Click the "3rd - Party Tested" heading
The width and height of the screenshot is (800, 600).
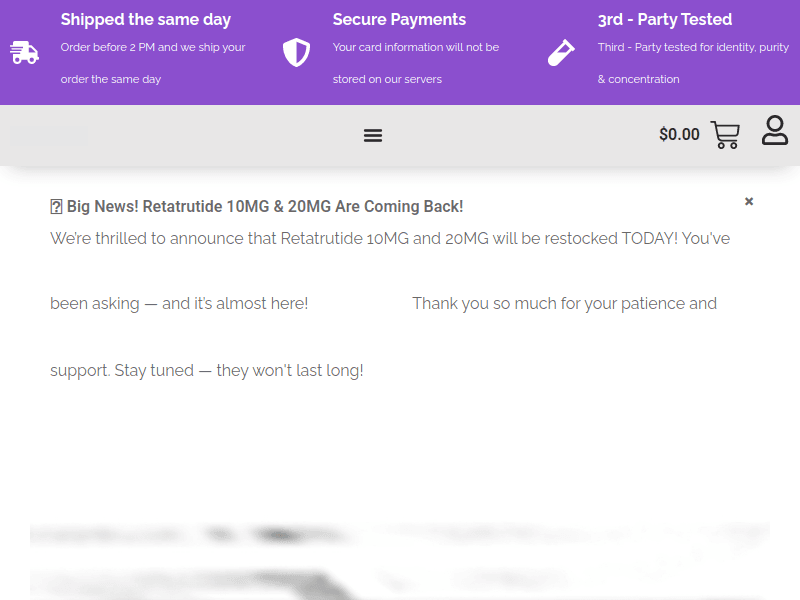coord(665,20)
